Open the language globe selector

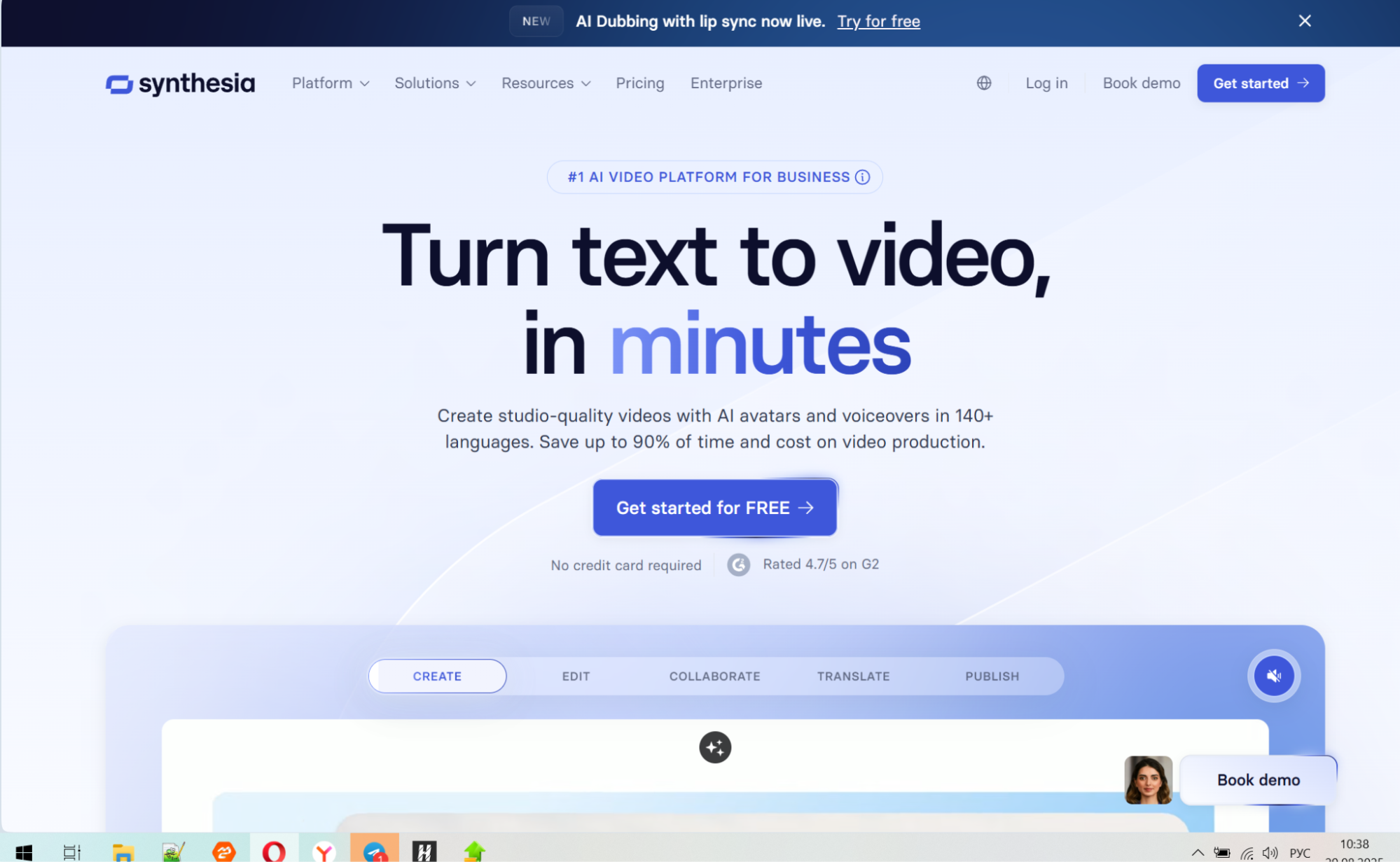(x=983, y=83)
